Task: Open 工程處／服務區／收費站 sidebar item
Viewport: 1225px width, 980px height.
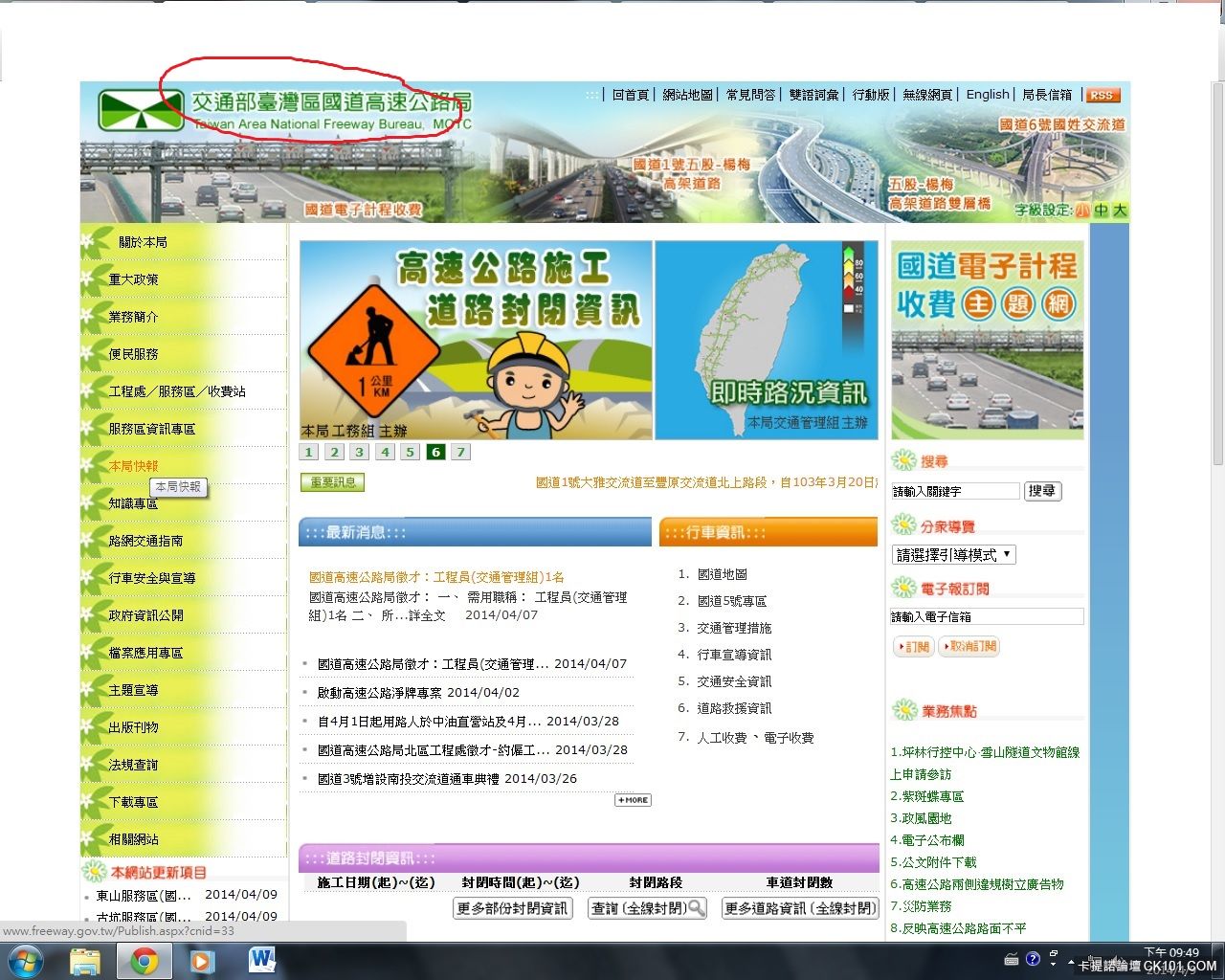Action: 177,391
